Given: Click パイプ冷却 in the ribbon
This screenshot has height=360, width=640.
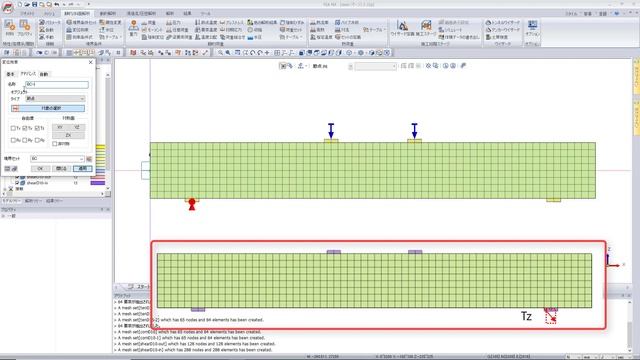Looking at the screenshot, I should click(x=347, y=22).
